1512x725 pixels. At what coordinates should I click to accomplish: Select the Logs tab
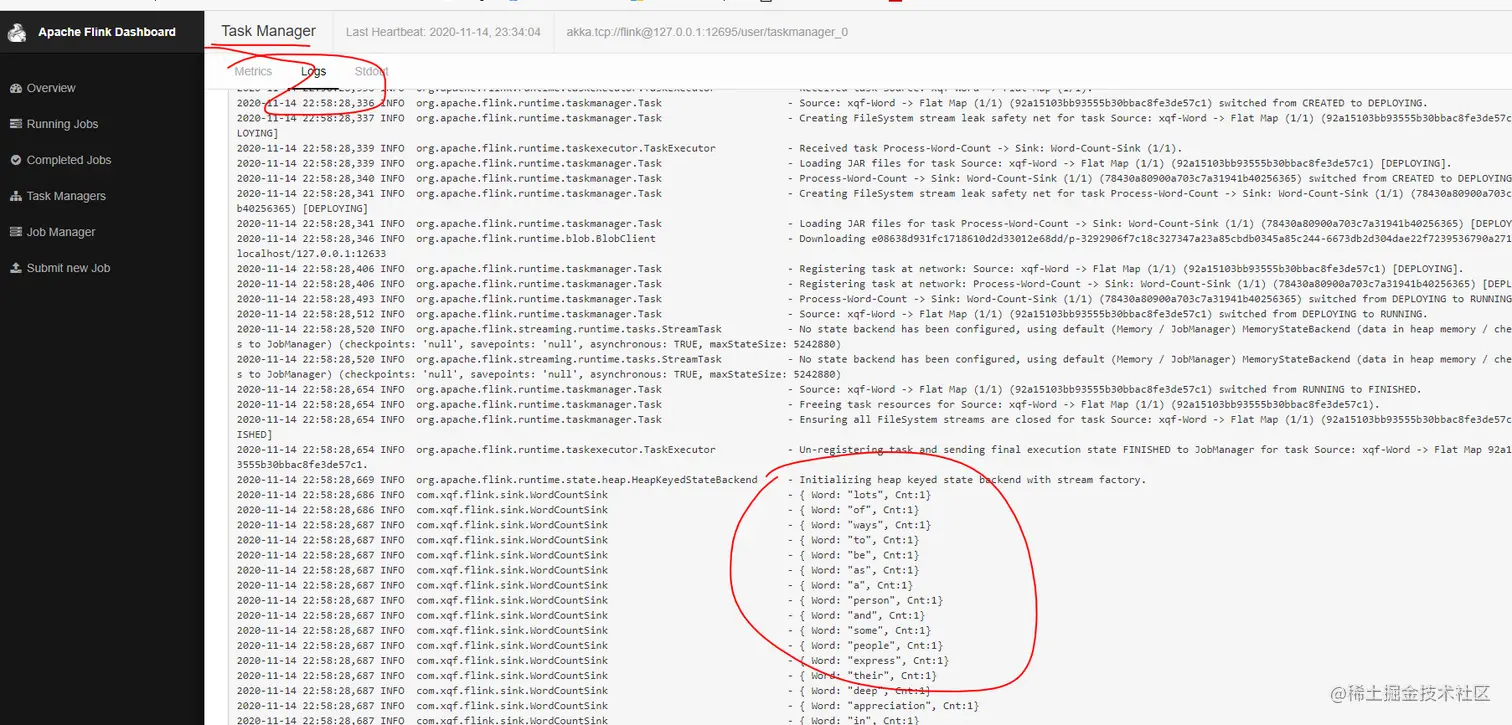point(313,71)
